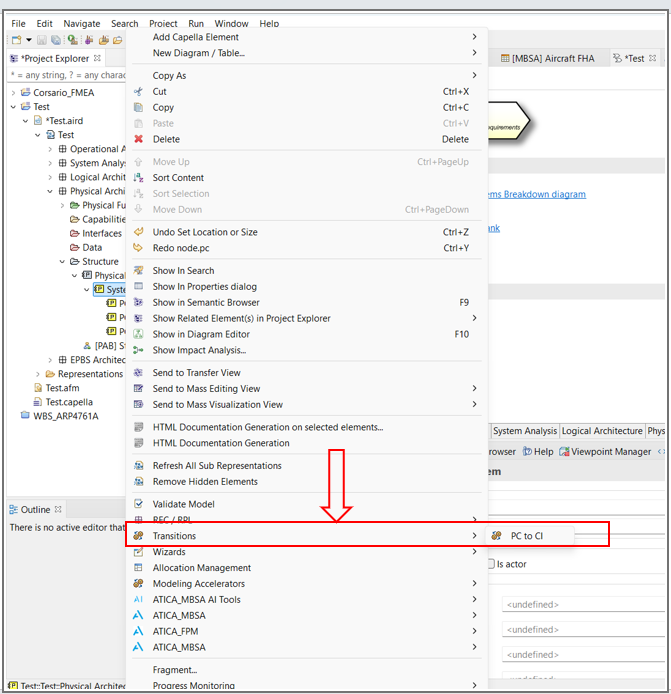The width and height of the screenshot is (671, 694).
Task: Expand the Operational Analysis tree node
Action: click(50, 149)
